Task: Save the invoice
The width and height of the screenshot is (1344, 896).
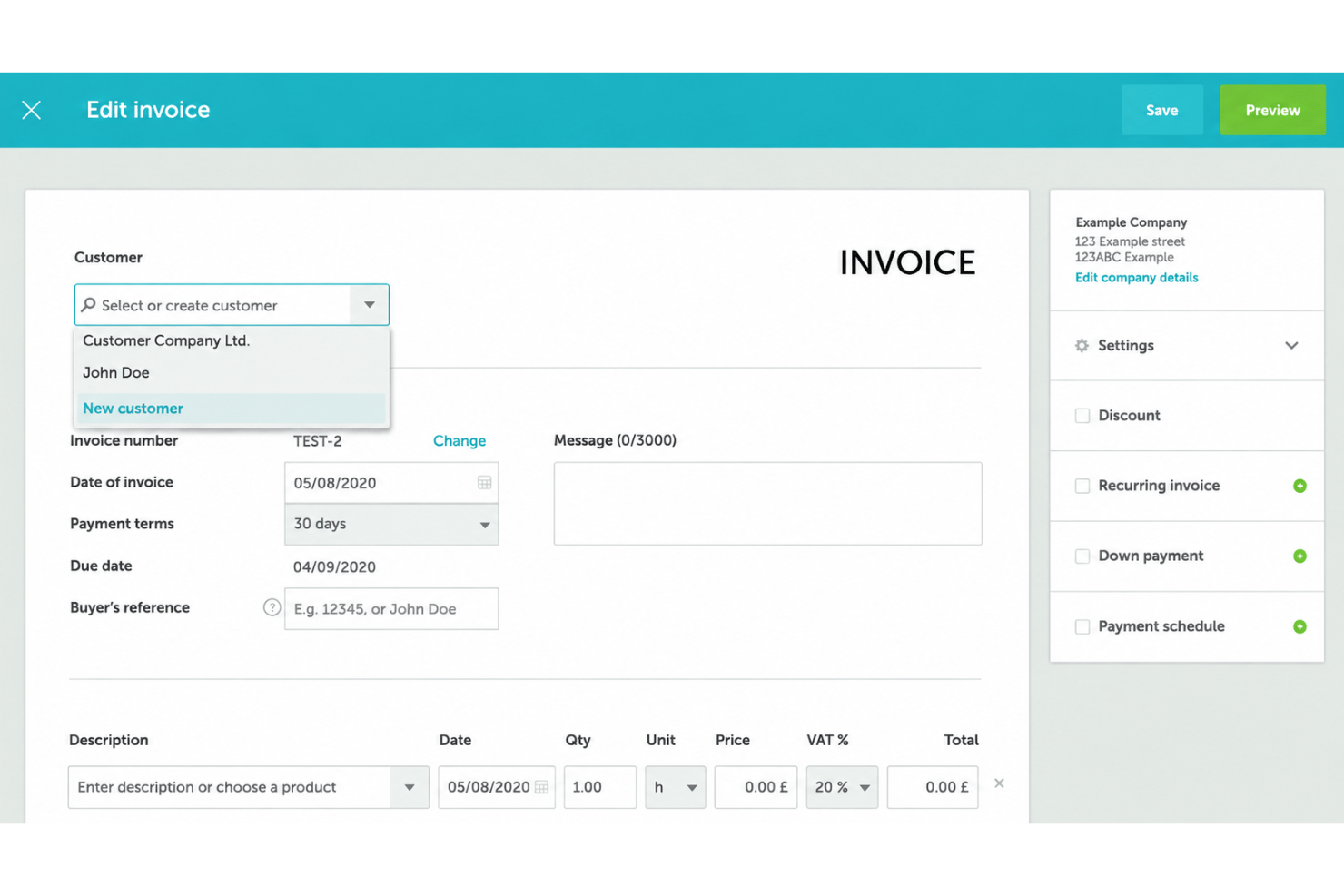Action: click(x=1162, y=110)
